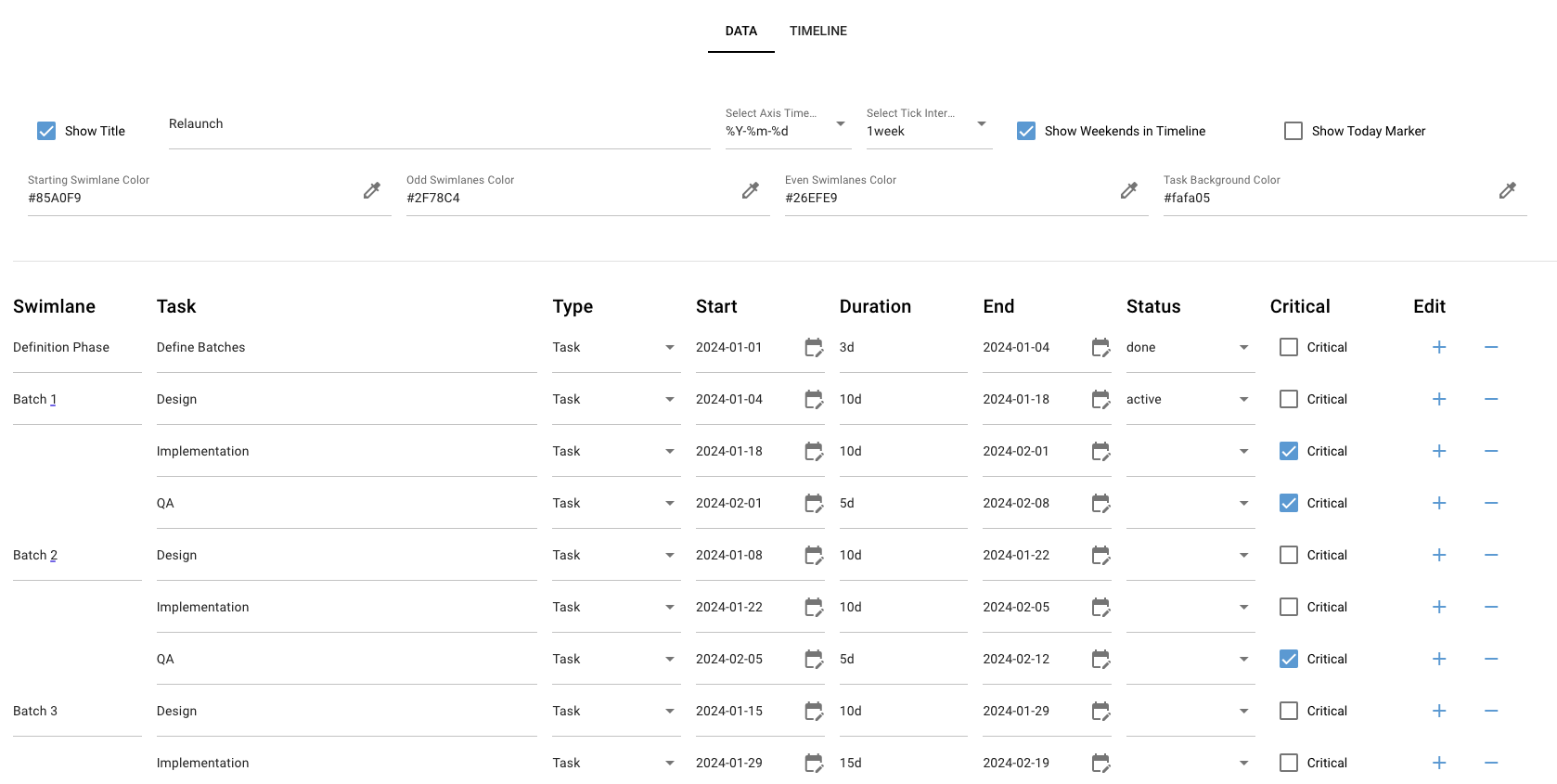Screen dimensions: 1557x784
Task: Open start date calendar showing 2024-01-29
Action: coord(814,764)
